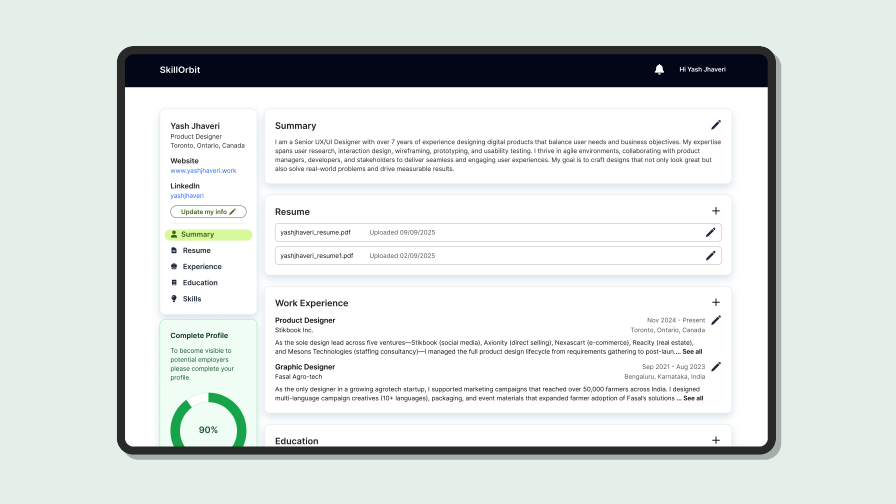Click Stikbook Inc. company name
The width and height of the screenshot is (896, 504).
[294, 330]
